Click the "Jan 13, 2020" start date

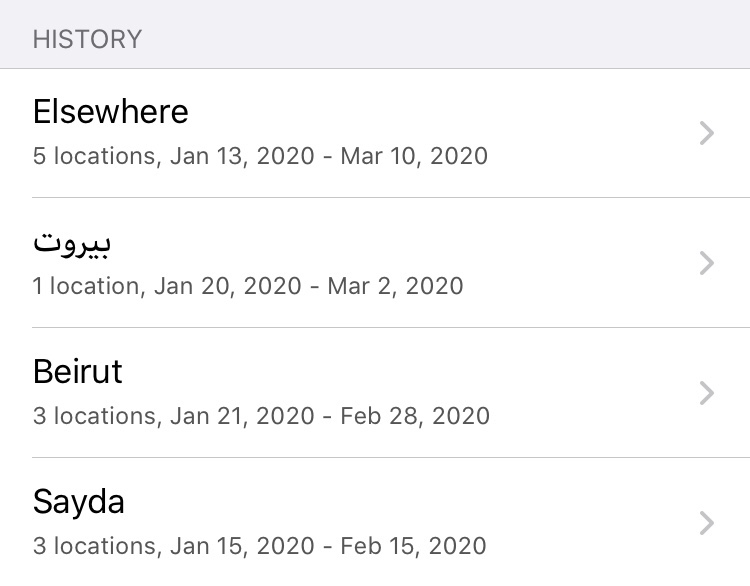click(x=242, y=156)
